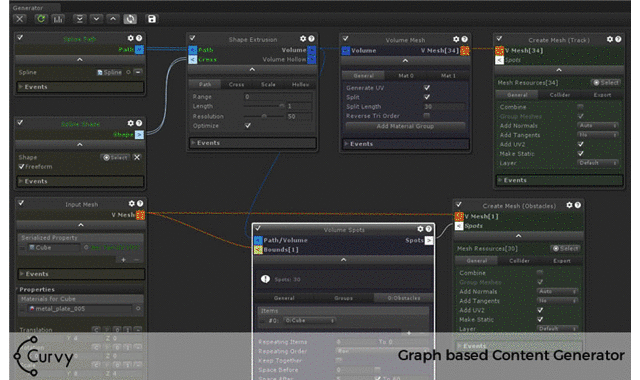
Task: Open Add Normals dropdown in Create Mesh (Track)
Action: [x=598, y=125]
